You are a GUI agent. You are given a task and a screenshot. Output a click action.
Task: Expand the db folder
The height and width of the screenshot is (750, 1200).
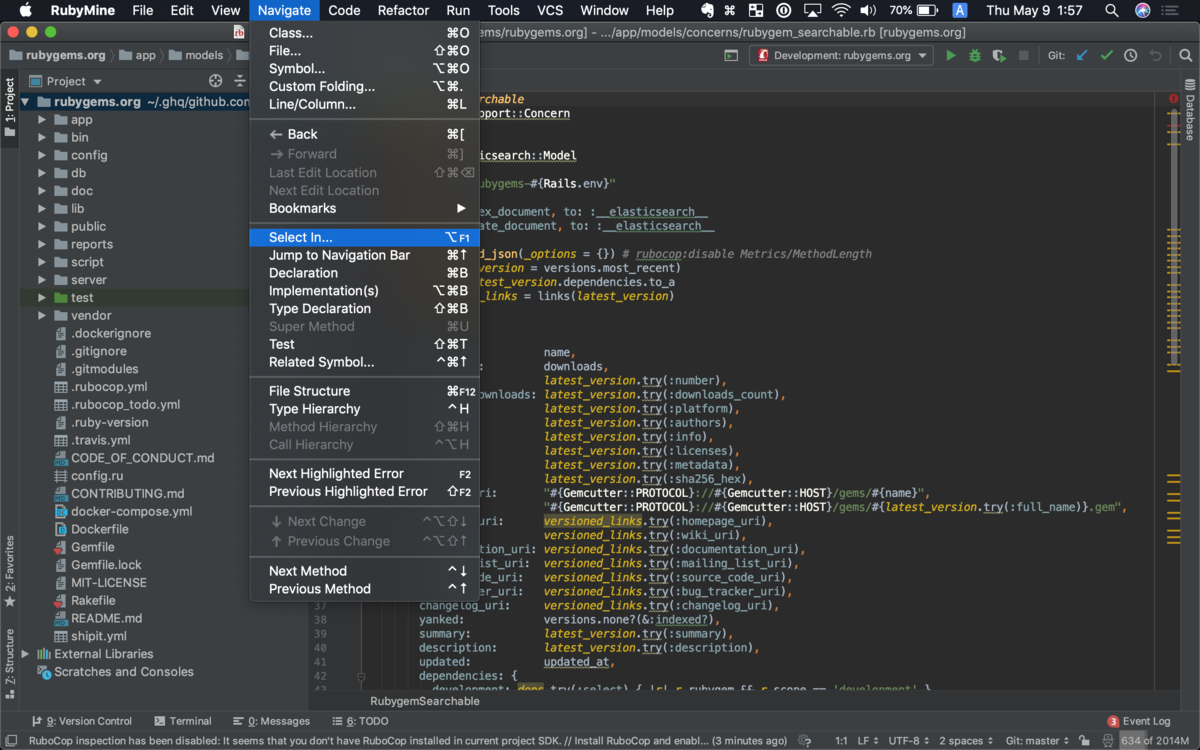(x=42, y=173)
